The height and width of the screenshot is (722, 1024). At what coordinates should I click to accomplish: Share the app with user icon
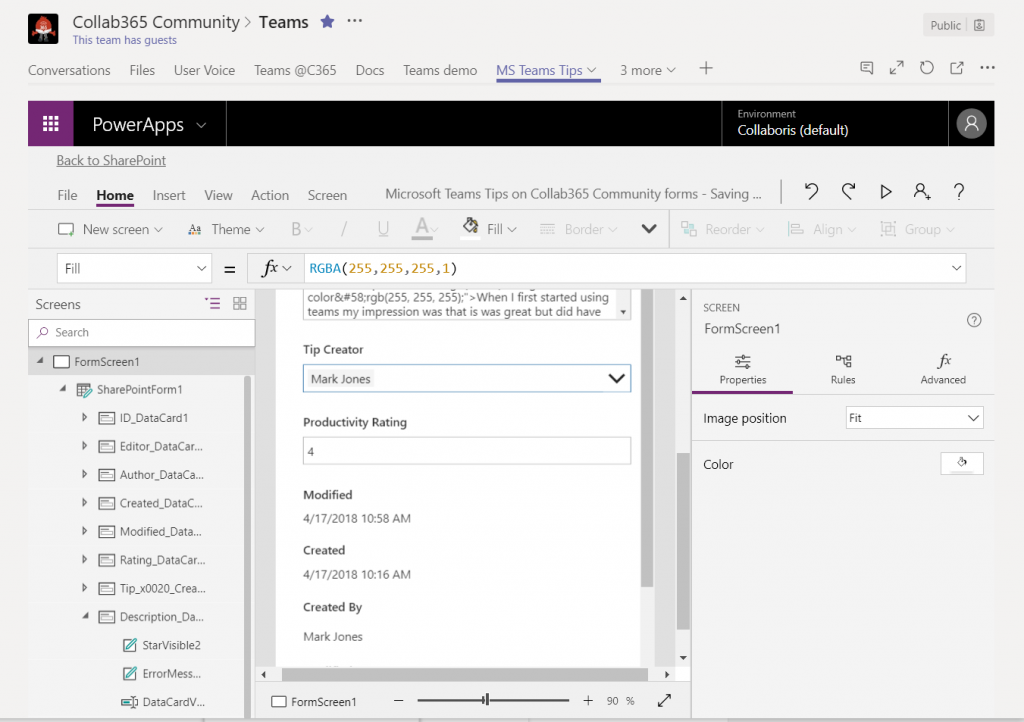click(x=921, y=191)
